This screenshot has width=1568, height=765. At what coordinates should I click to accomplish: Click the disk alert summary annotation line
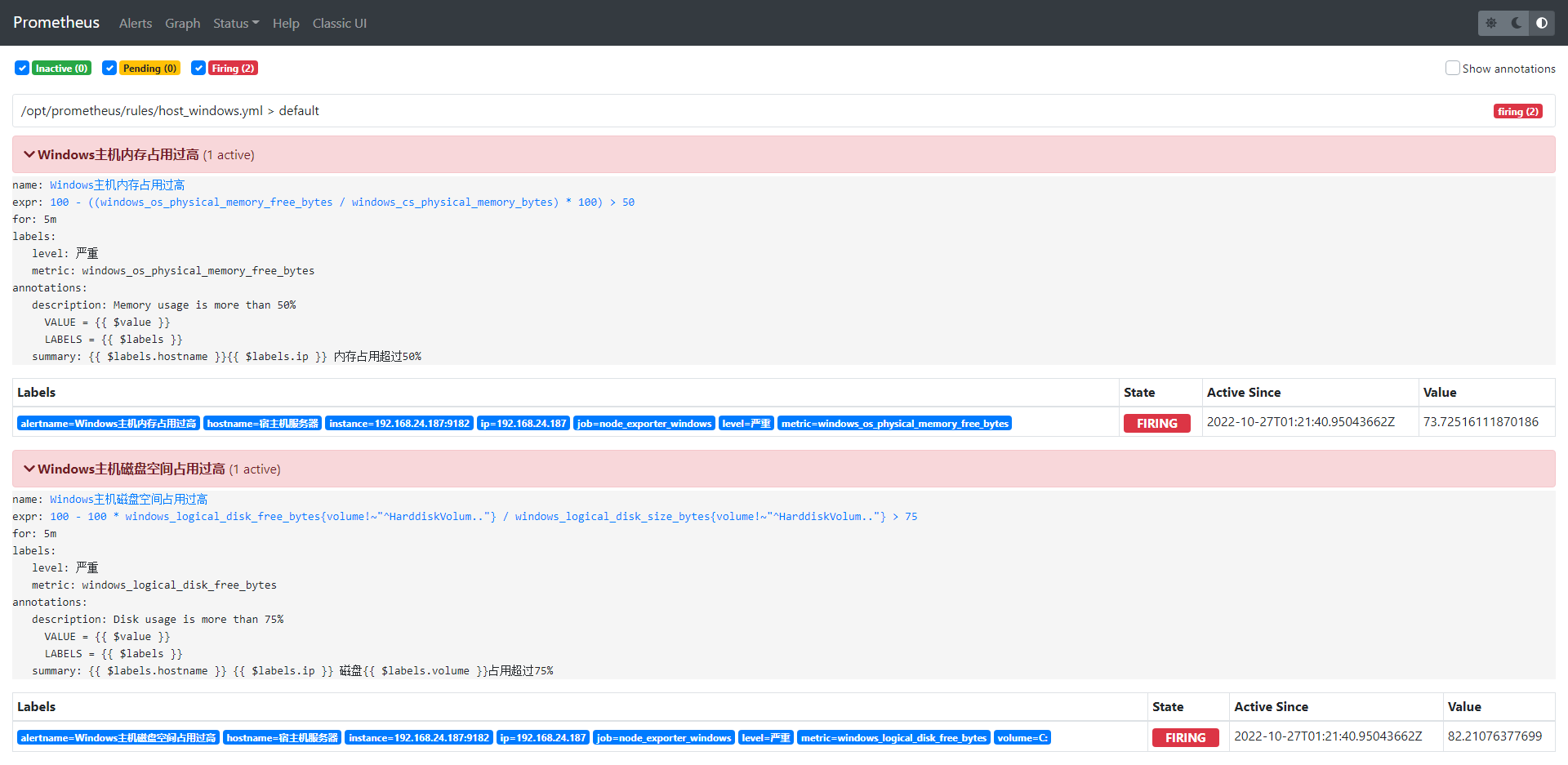coord(292,671)
